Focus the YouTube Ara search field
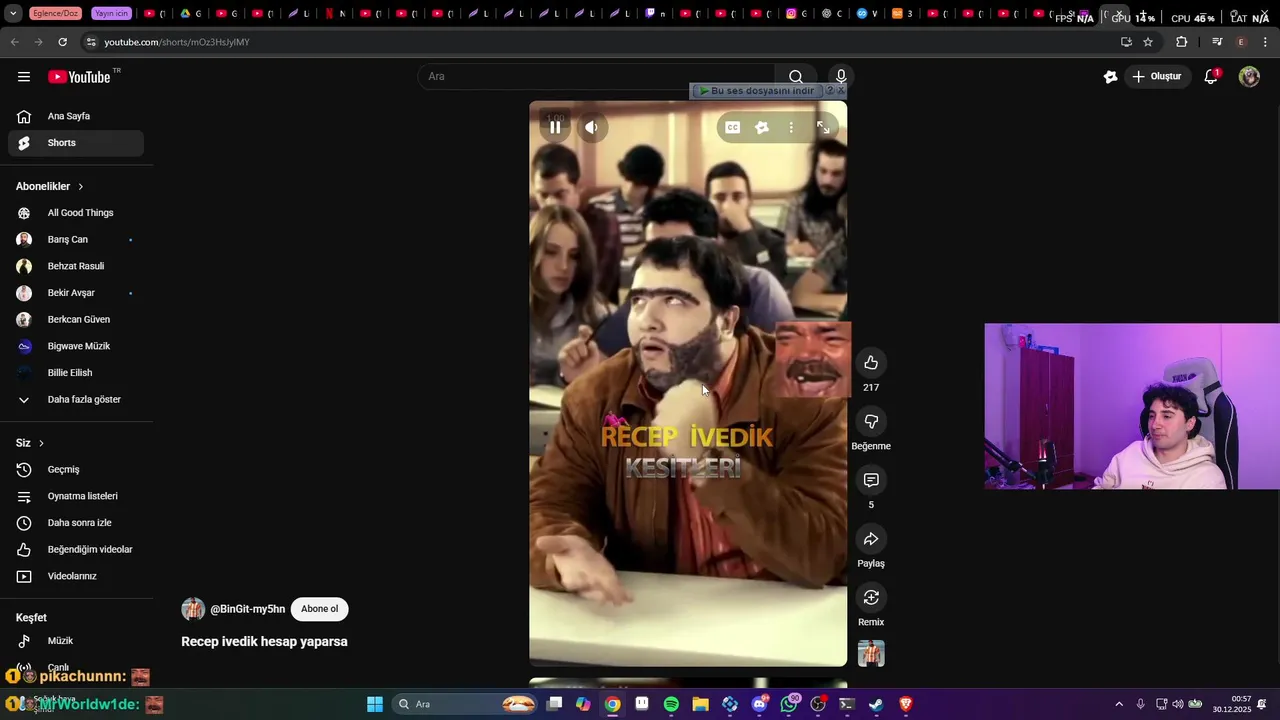 pos(596,77)
